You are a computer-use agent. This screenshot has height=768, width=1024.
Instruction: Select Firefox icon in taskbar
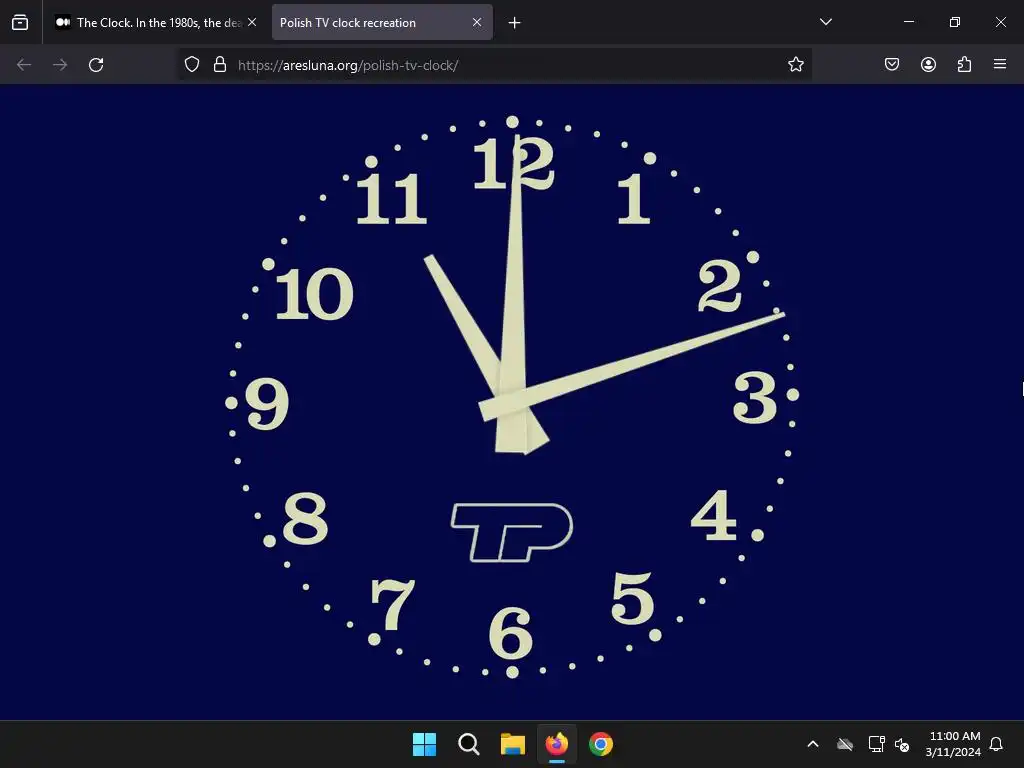(557, 744)
